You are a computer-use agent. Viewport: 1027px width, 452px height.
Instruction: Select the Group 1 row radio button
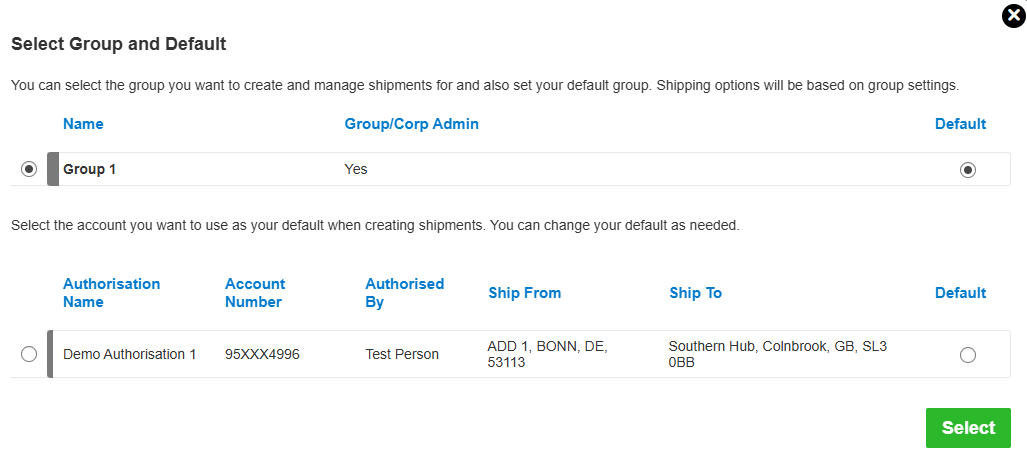point(29,169)
